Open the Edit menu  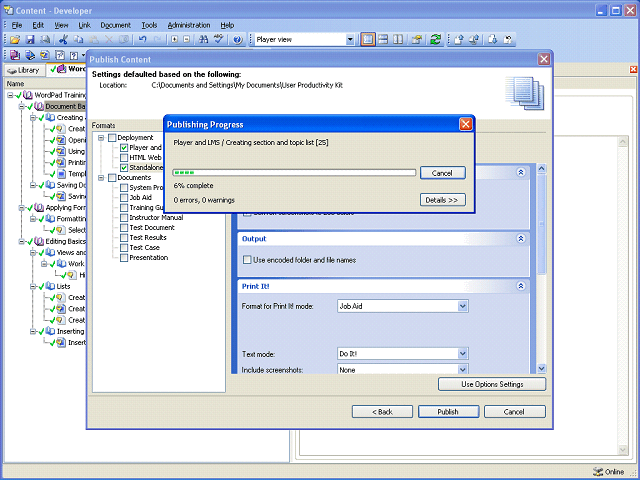click(38, 25)
